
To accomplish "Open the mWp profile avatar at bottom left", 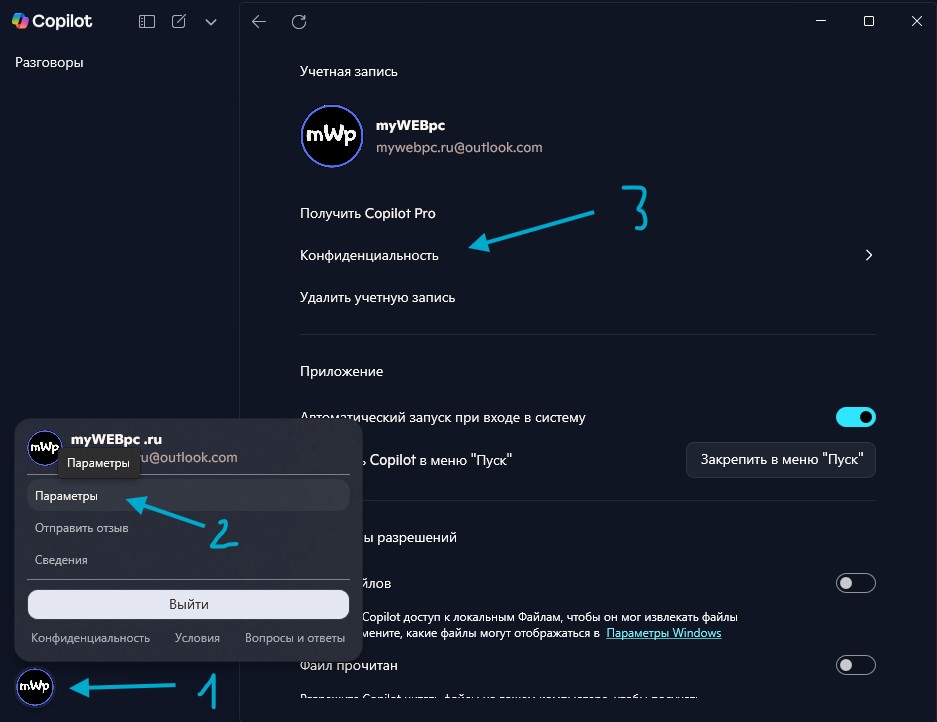I will pyautogui.click(x=35, y=687).
